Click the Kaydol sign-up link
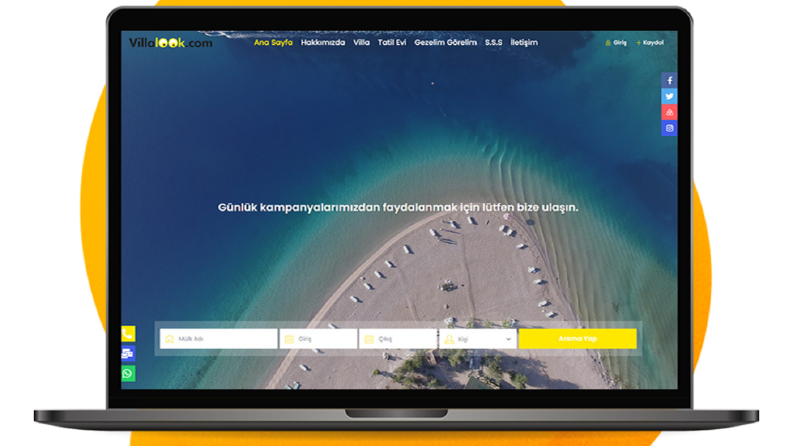 (x=650, y=42)
